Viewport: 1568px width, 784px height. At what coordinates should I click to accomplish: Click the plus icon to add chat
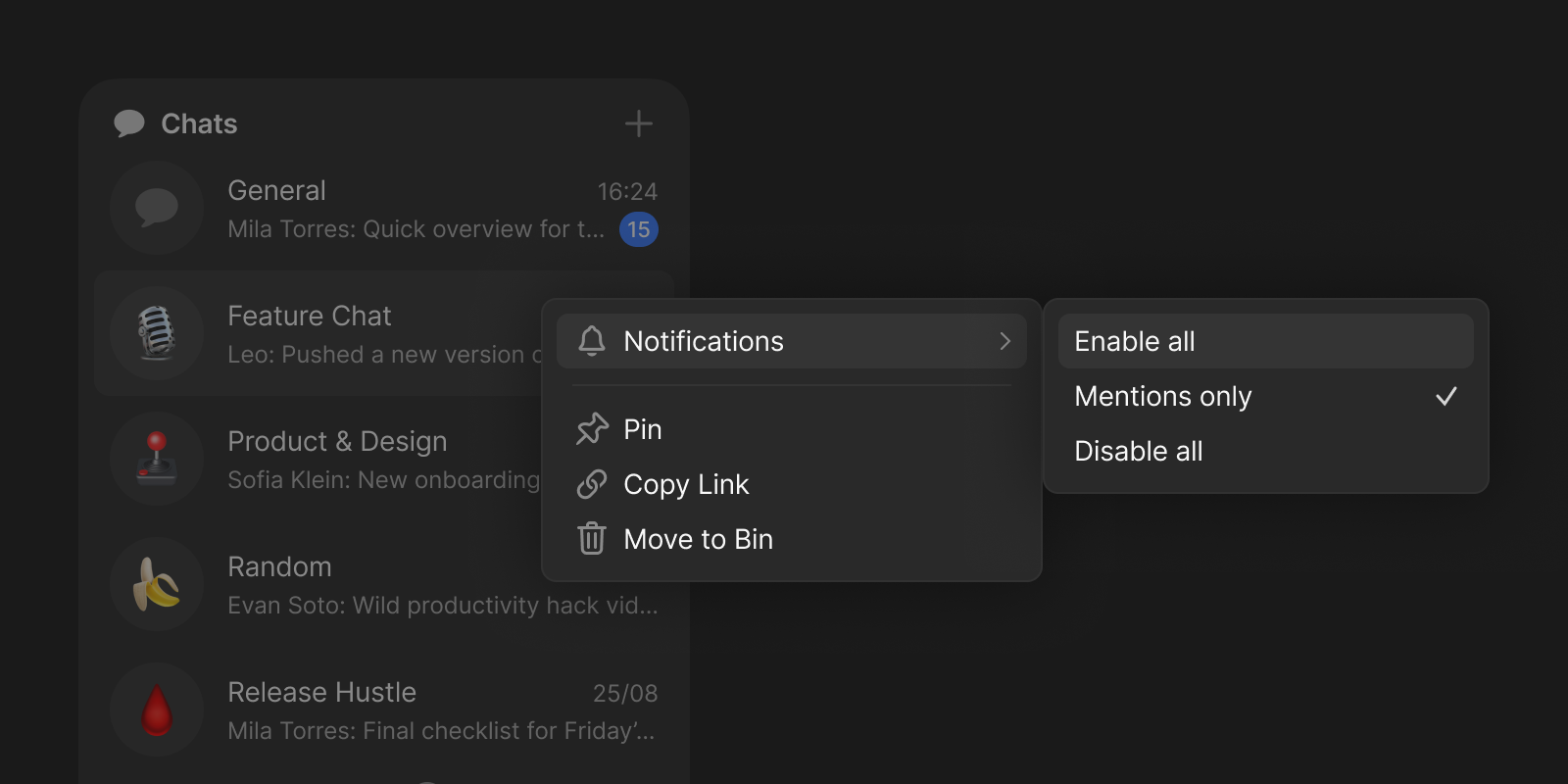pyautogui.click(x=638, y=123)
